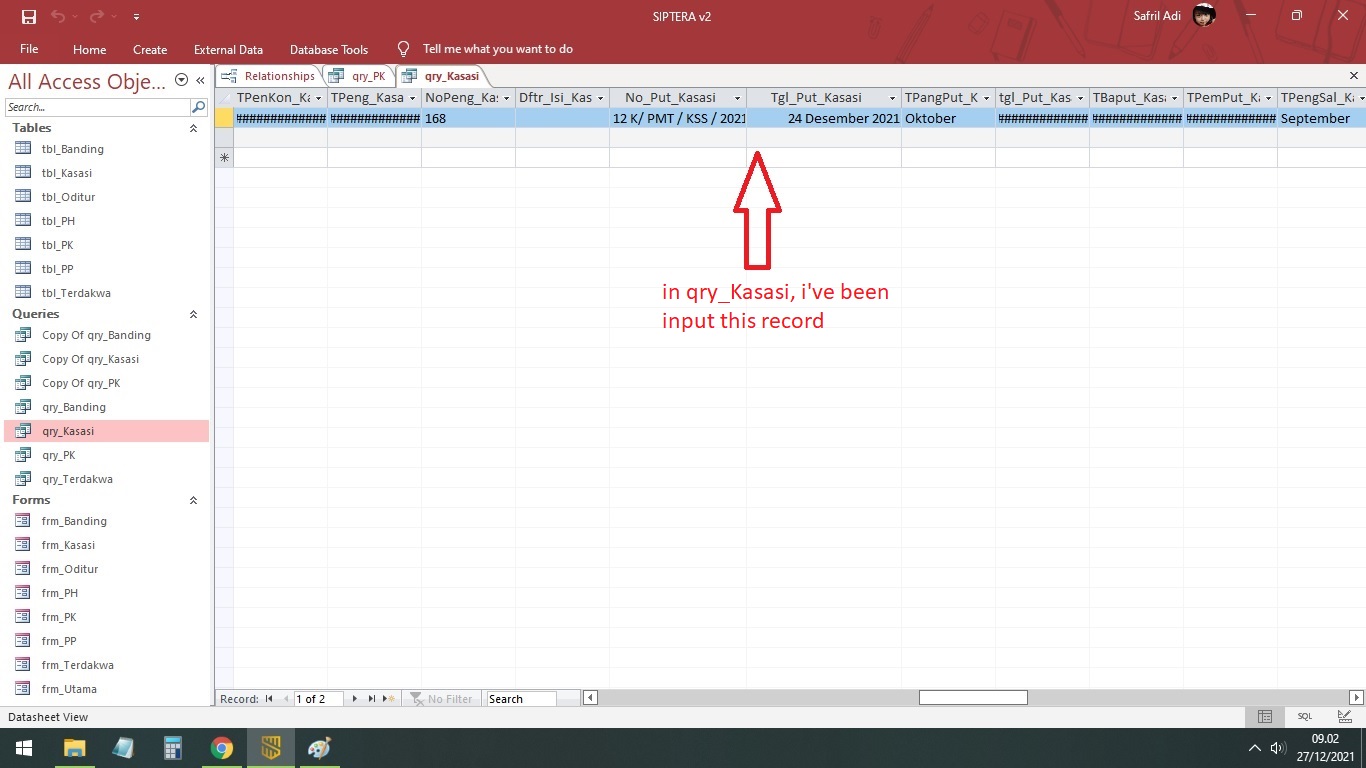Select the Copy Of qry_Banding query icon
This screenshot has width=1366, height=768.
pos(23,335)
